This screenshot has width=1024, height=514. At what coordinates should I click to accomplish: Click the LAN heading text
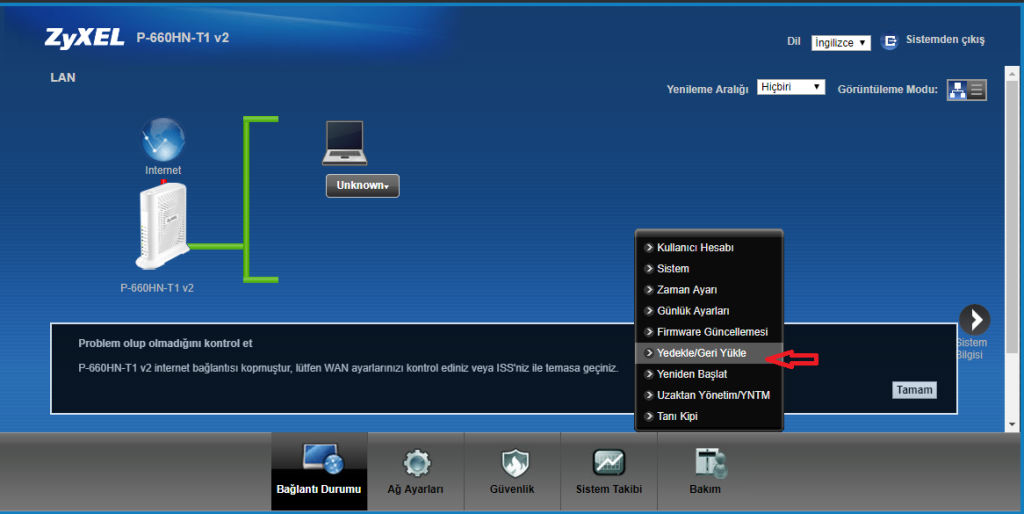[x=63, y=77]
